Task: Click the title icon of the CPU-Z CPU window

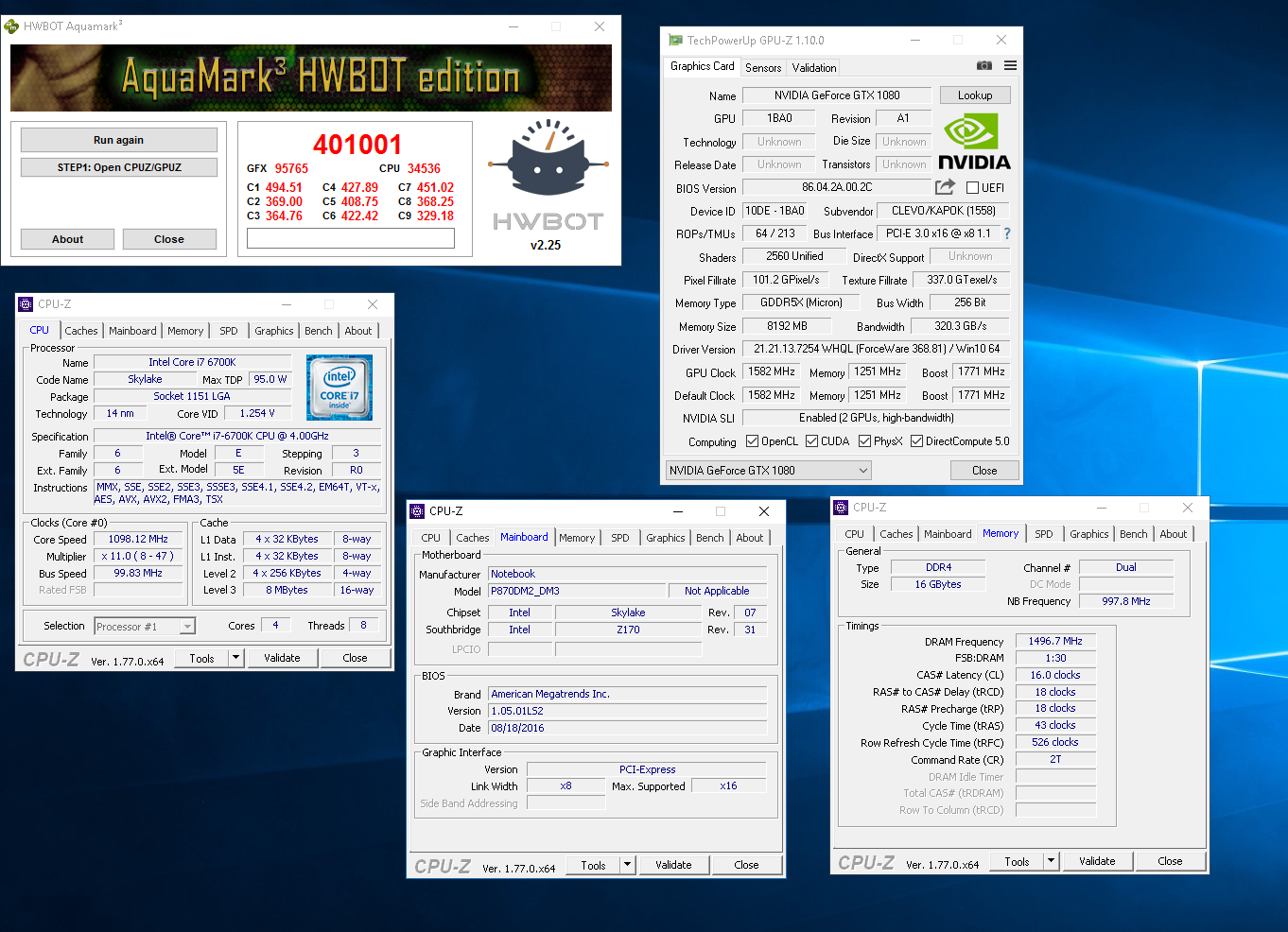Action: click(x=26, y=304)
